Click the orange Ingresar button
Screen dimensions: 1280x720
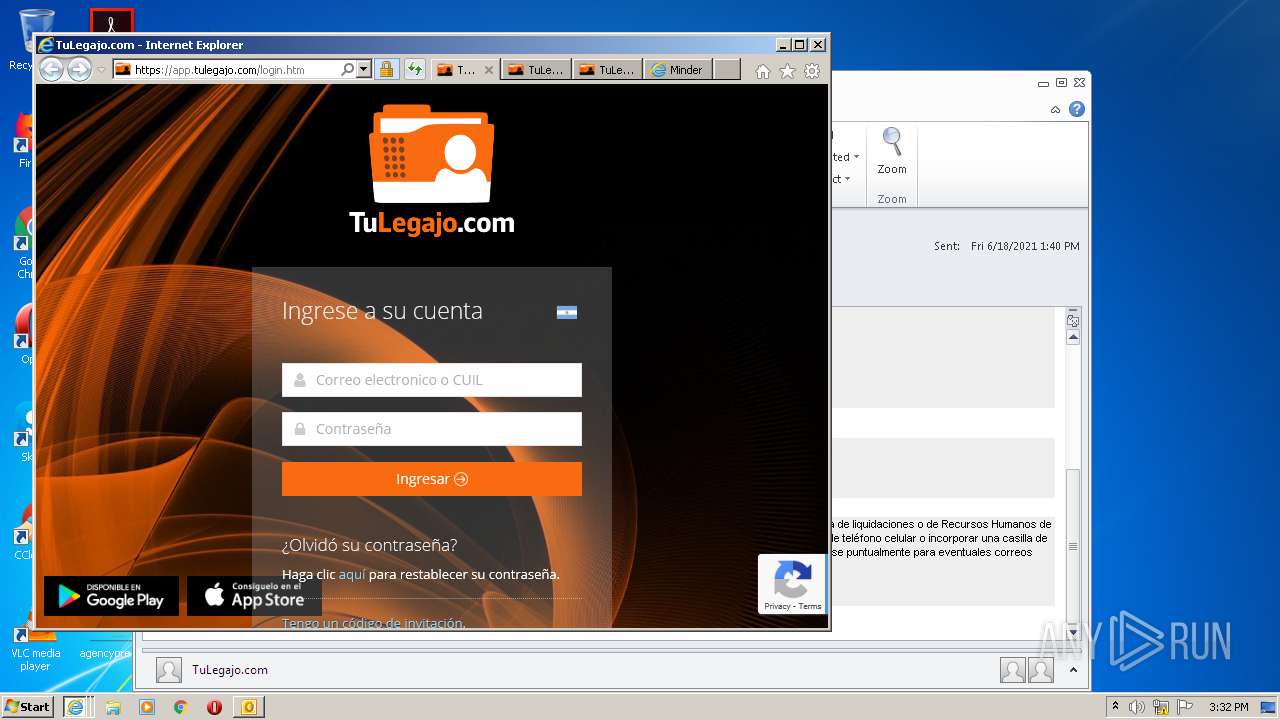tap(432, 479)
